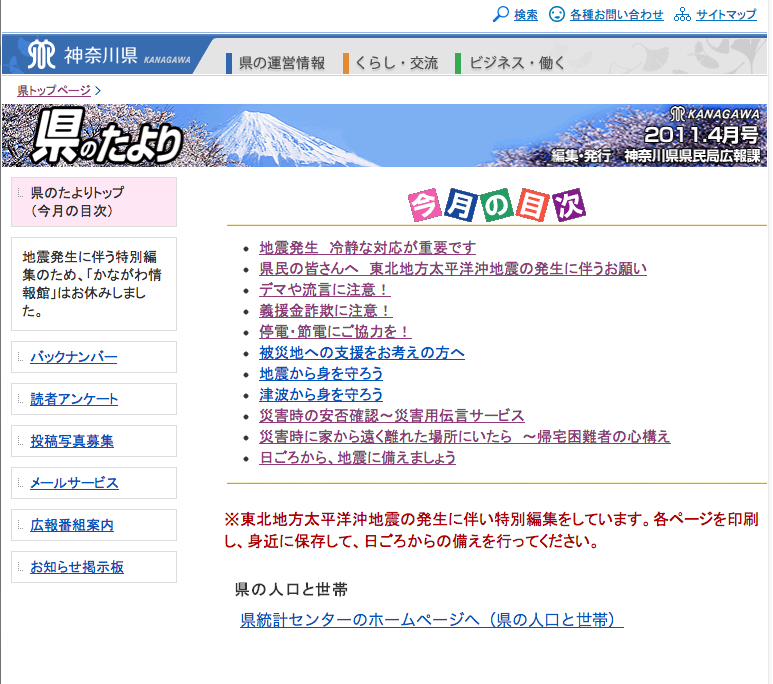Select くらし・交流 navigation tab
The width and height of the screenshot is (773, 684).
[396, 63]
